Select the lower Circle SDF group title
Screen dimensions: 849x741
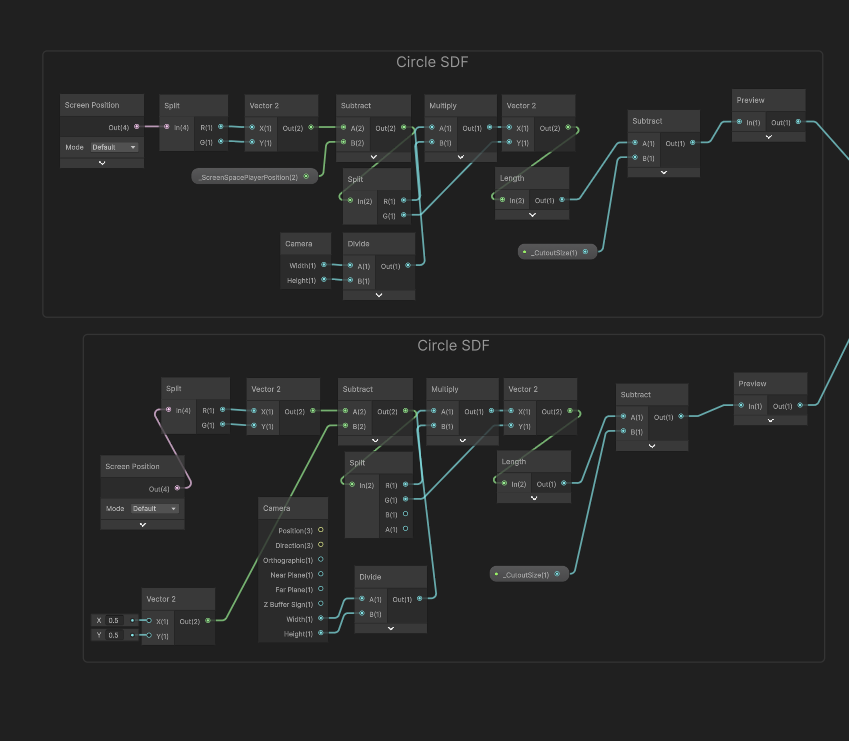tap(453, 346)
